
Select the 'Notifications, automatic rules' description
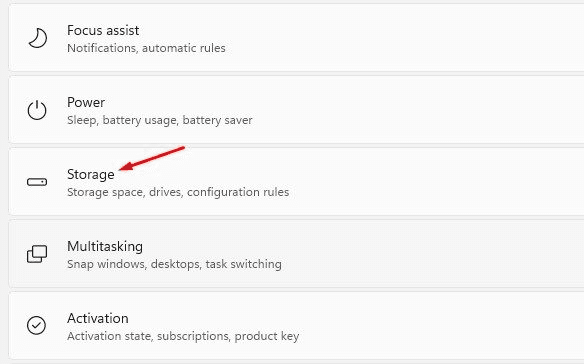pyautogui.click(x=146, y=48)
